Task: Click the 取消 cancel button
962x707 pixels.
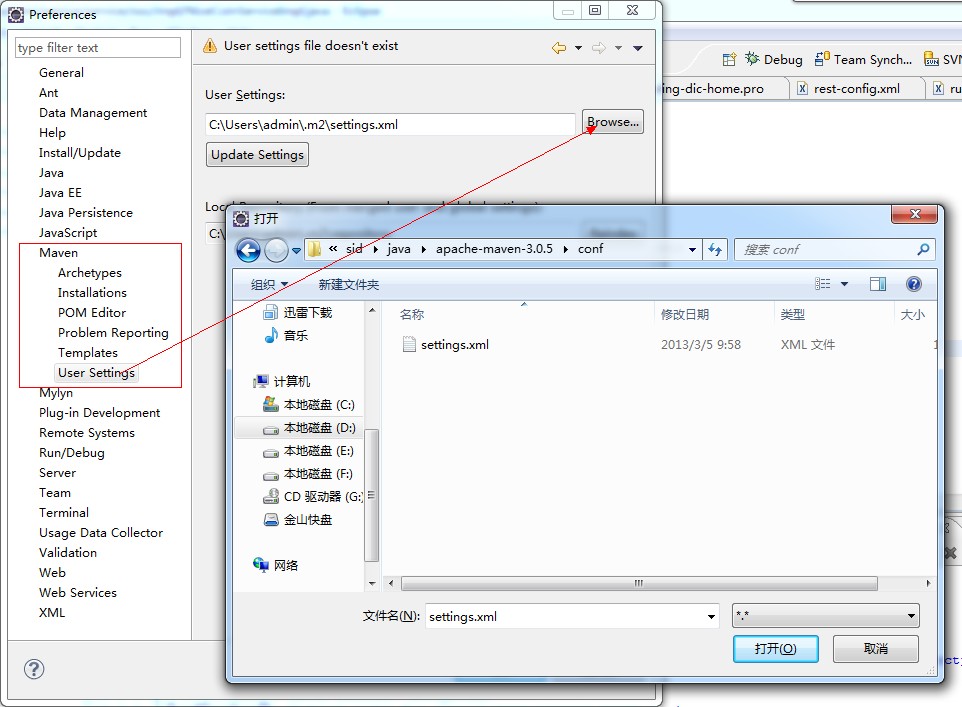Action: [875, 649]
